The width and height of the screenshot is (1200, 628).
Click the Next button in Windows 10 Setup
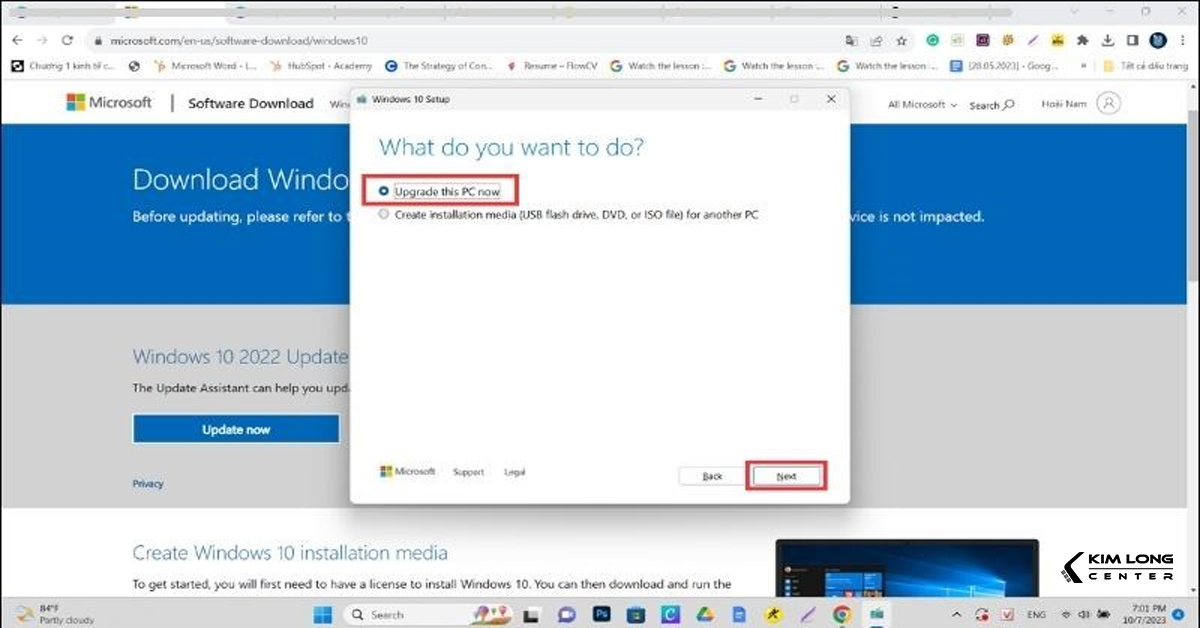coord(786,475)
